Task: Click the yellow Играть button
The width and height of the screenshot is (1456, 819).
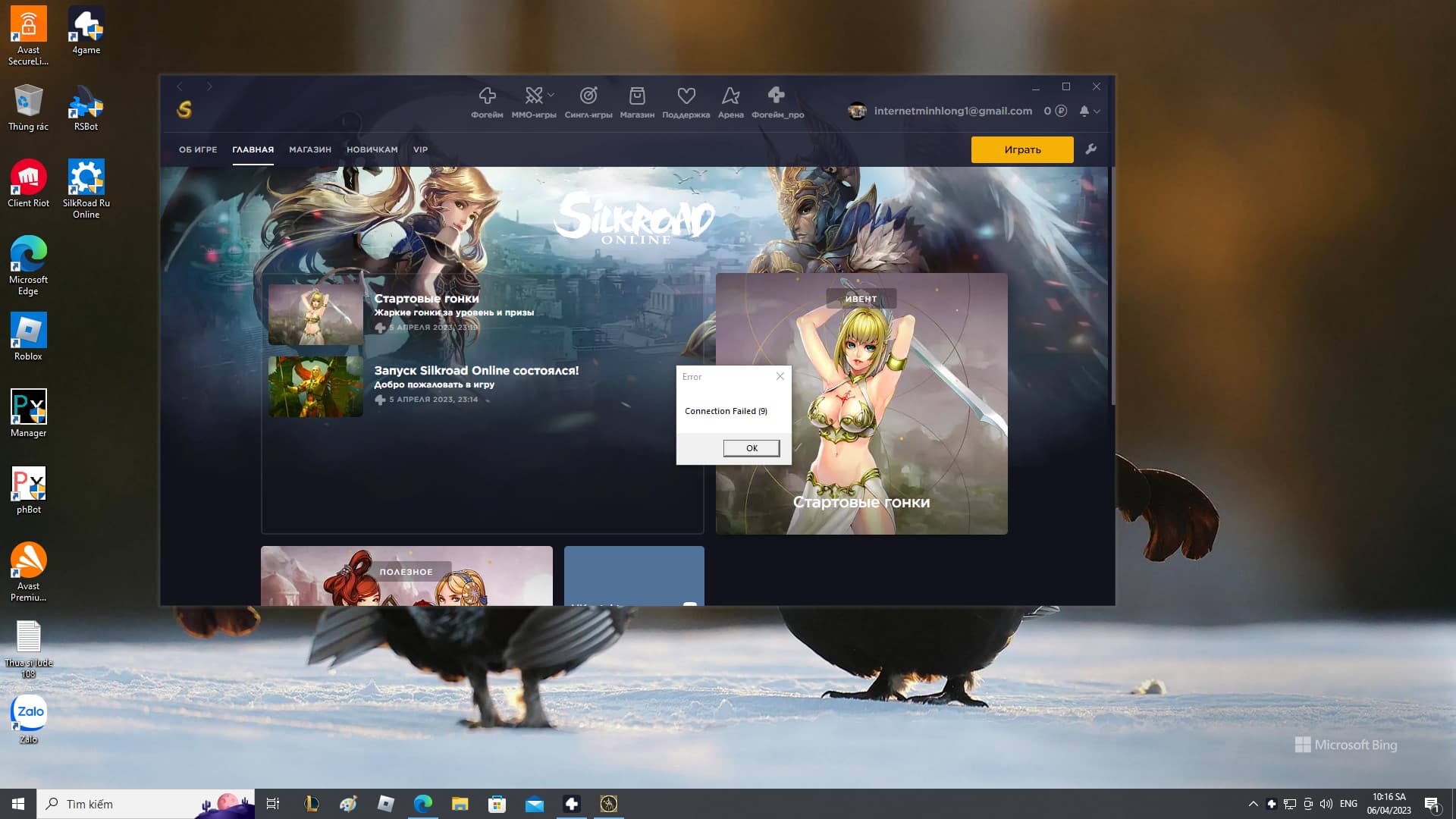Action: pyautogui.click(x=1021, y=149)
